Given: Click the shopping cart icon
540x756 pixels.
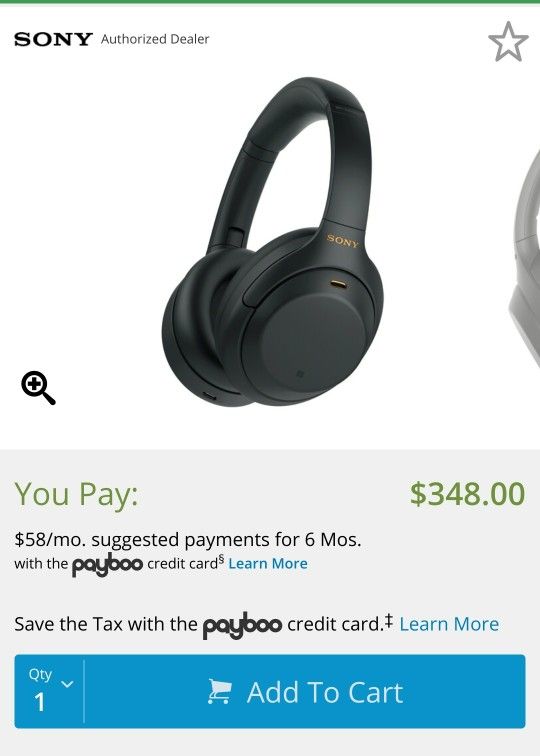Looking at the screenshot, I should pyautogui.click(x=219, y=691).
